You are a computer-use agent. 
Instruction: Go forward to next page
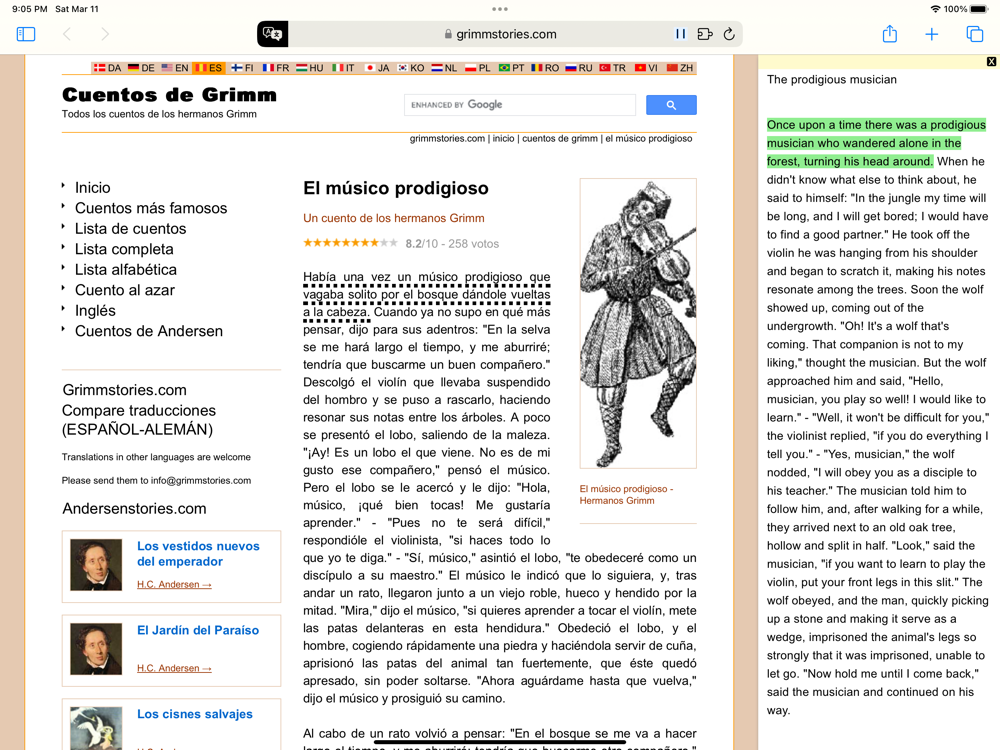point(105,34)
